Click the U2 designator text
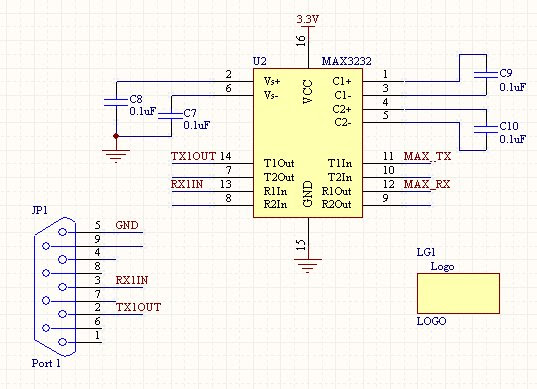The height and width of the screenshot is (389, 537). click(260, 61)
